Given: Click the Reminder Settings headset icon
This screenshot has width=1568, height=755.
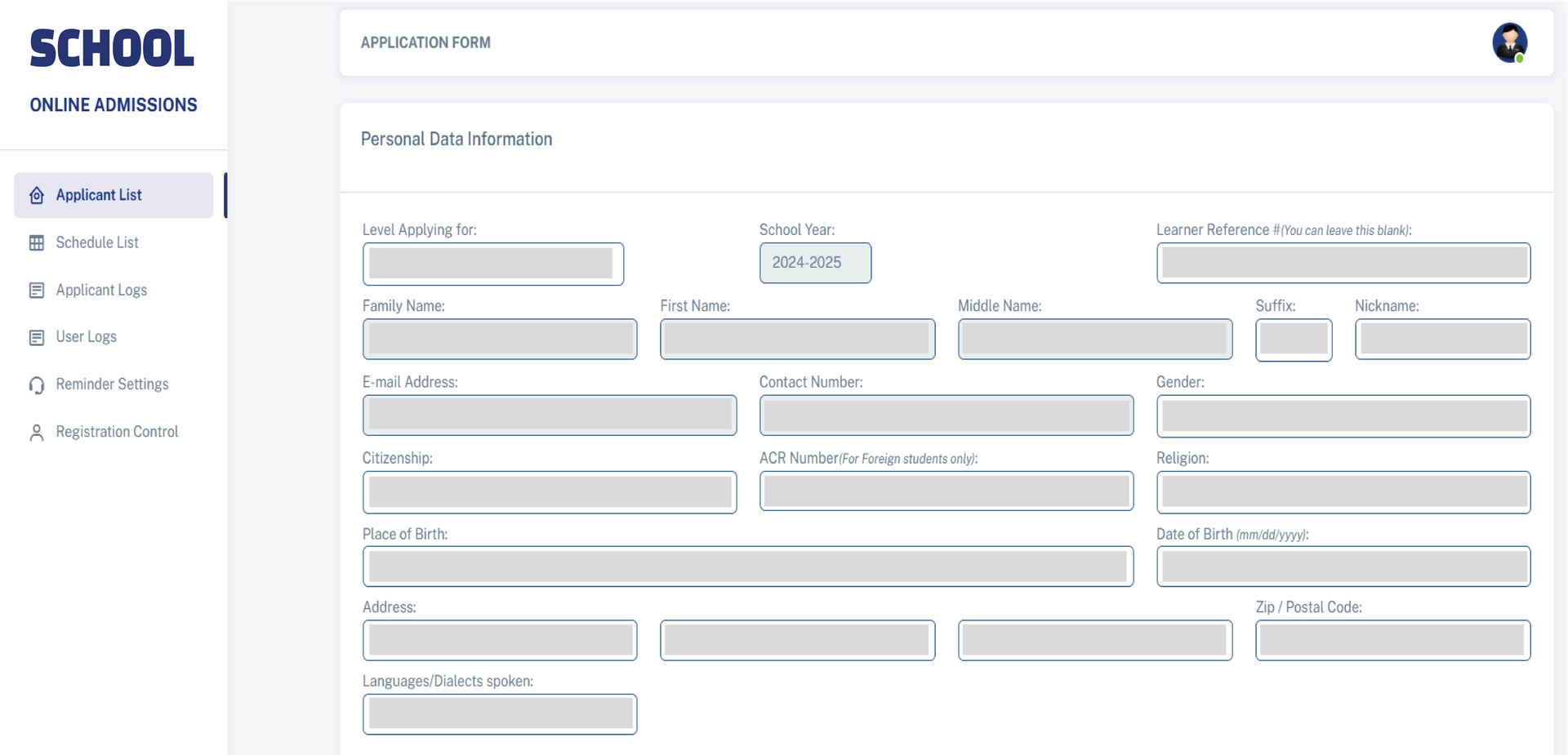Looking at the screenshot, I should 37,385.
